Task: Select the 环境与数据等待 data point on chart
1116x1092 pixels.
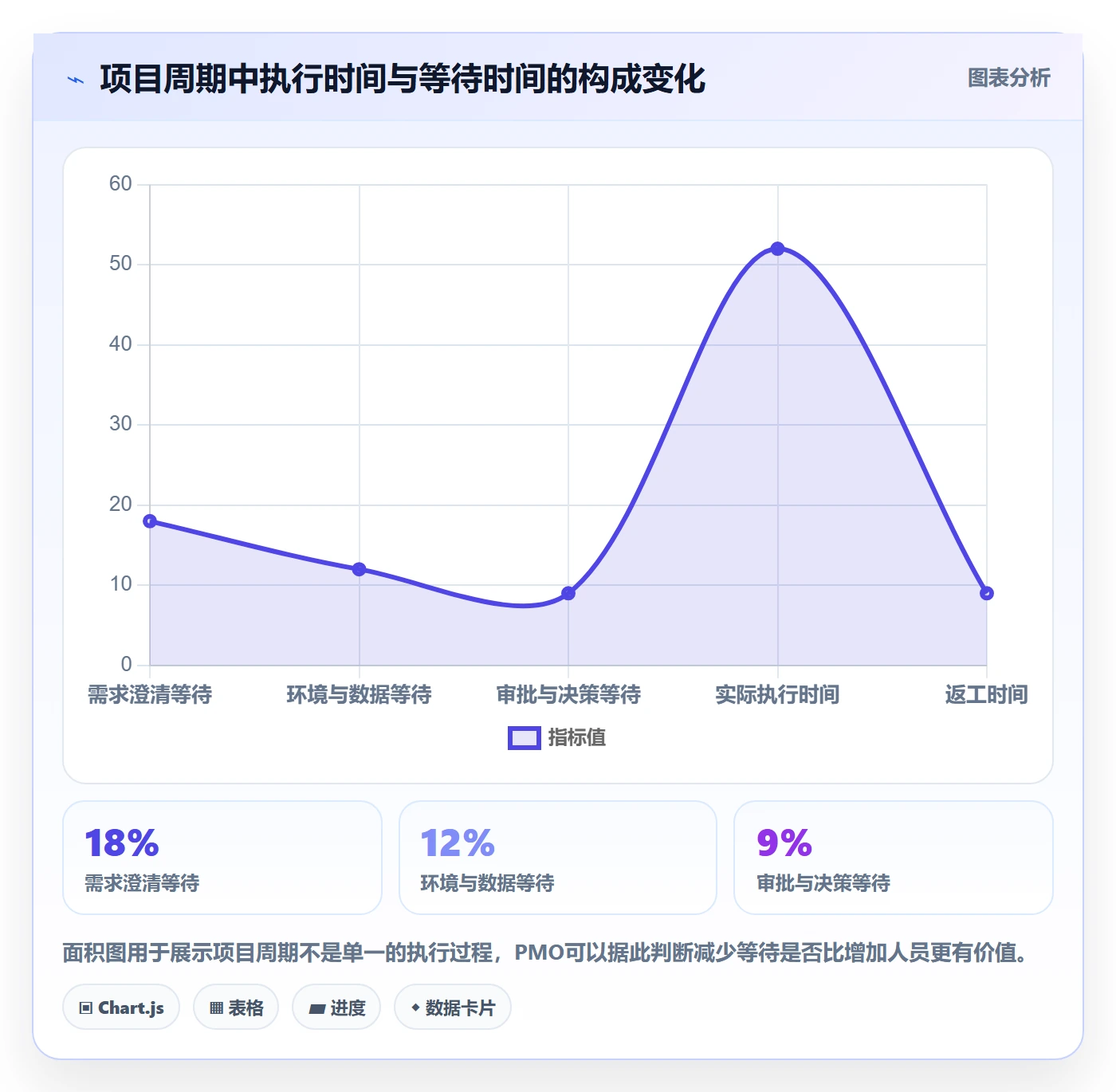Action: tap(360, 569)
